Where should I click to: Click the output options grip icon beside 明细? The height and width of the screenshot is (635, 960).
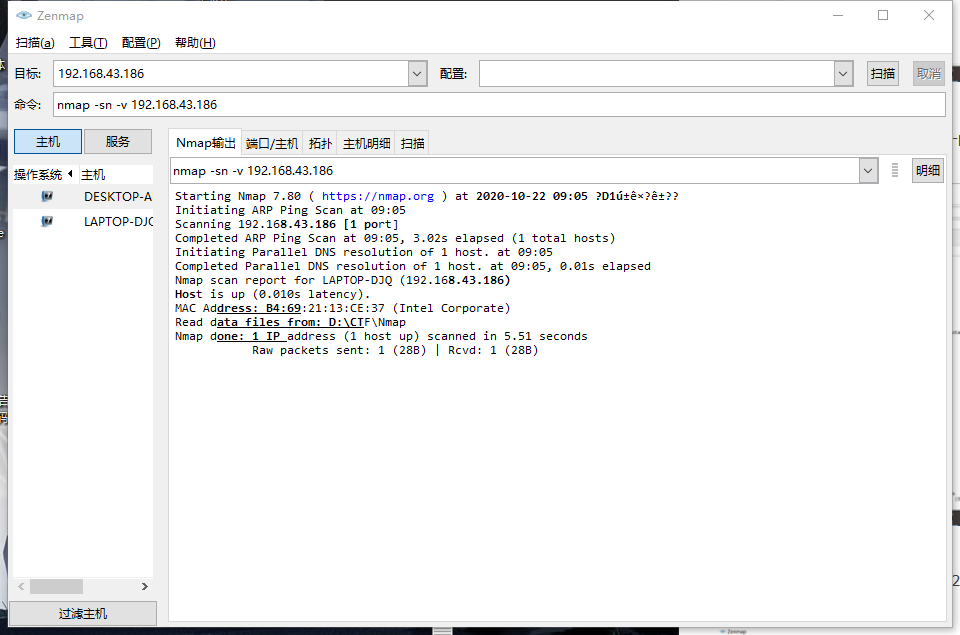click(894, 170)
